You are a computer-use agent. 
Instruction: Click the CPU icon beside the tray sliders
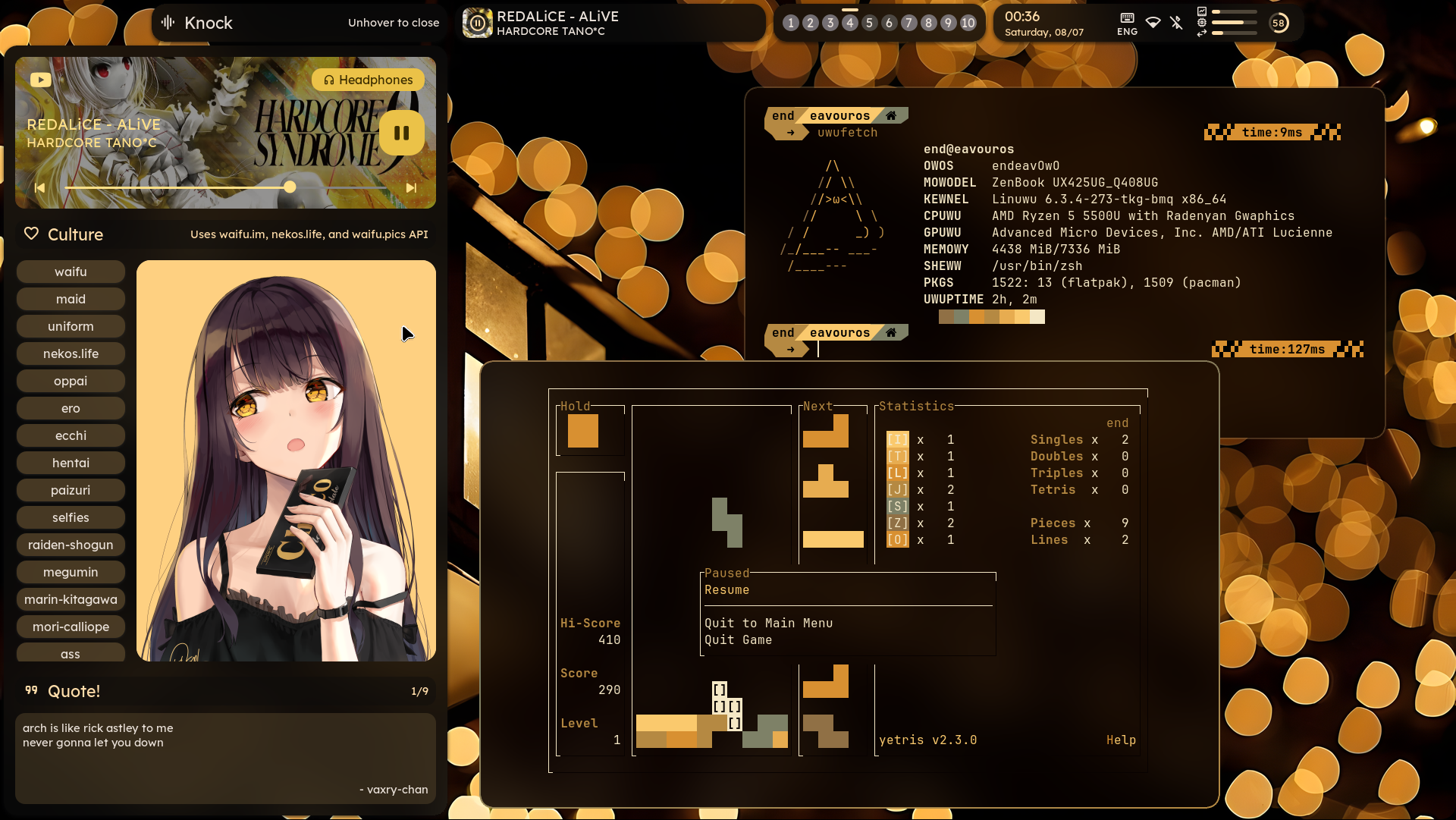[1202, 23]
